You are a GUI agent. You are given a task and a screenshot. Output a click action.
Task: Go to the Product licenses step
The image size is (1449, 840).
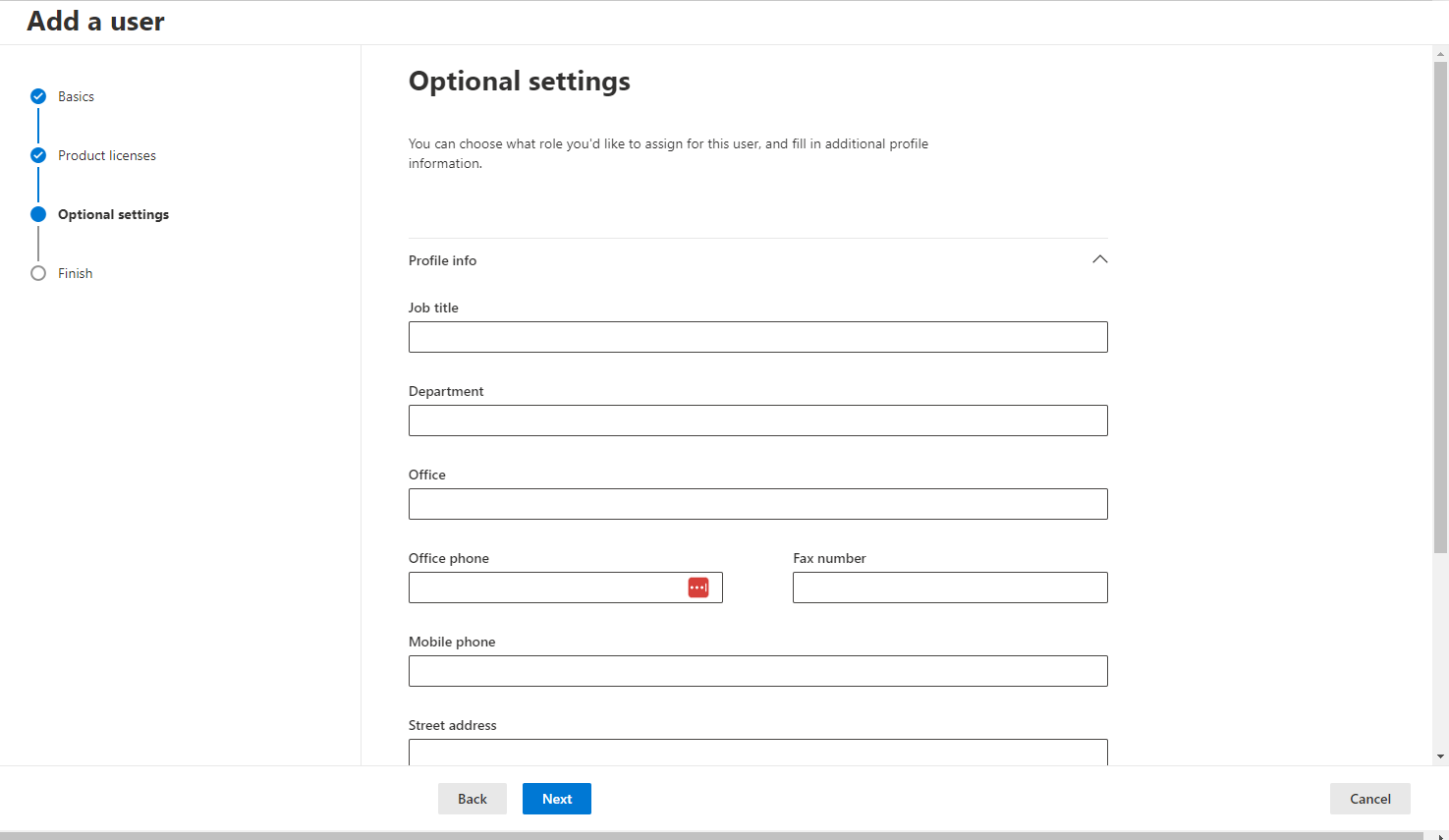click(x=107, y=155)
